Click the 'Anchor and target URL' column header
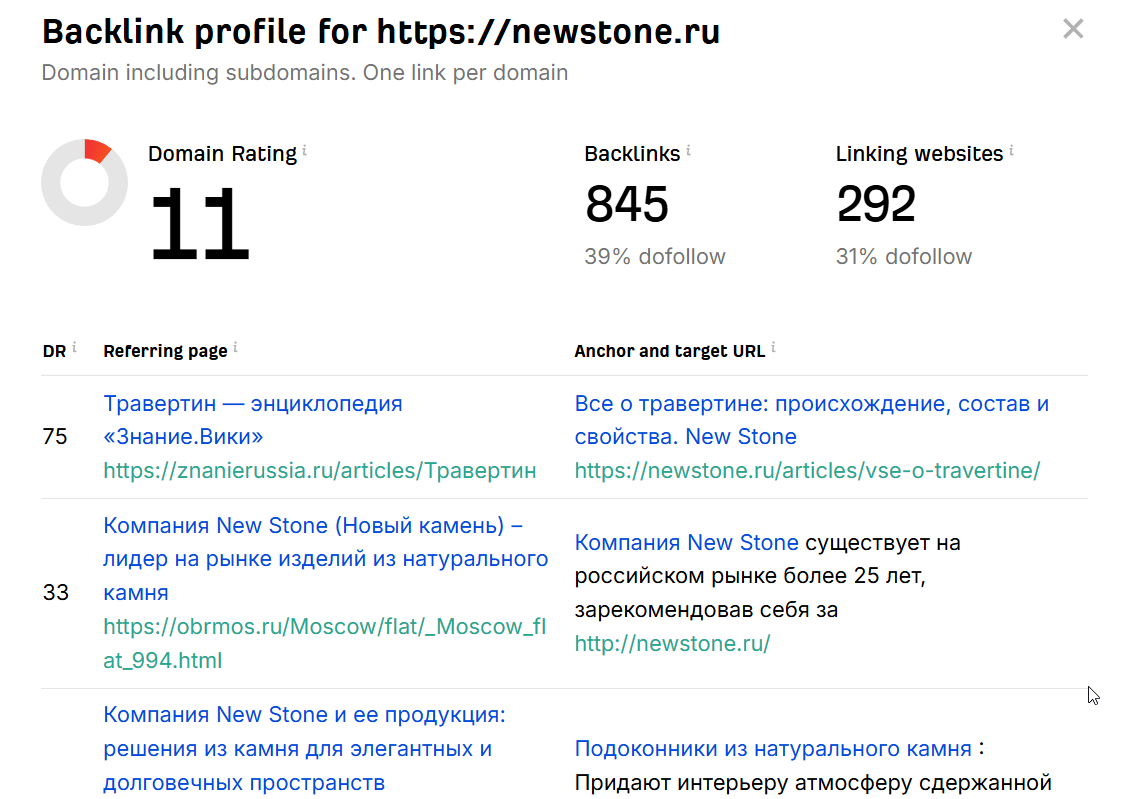Image resolution: width=1123 pixels, height=799 pixels. pyautogui.click(x=670, y=351)
